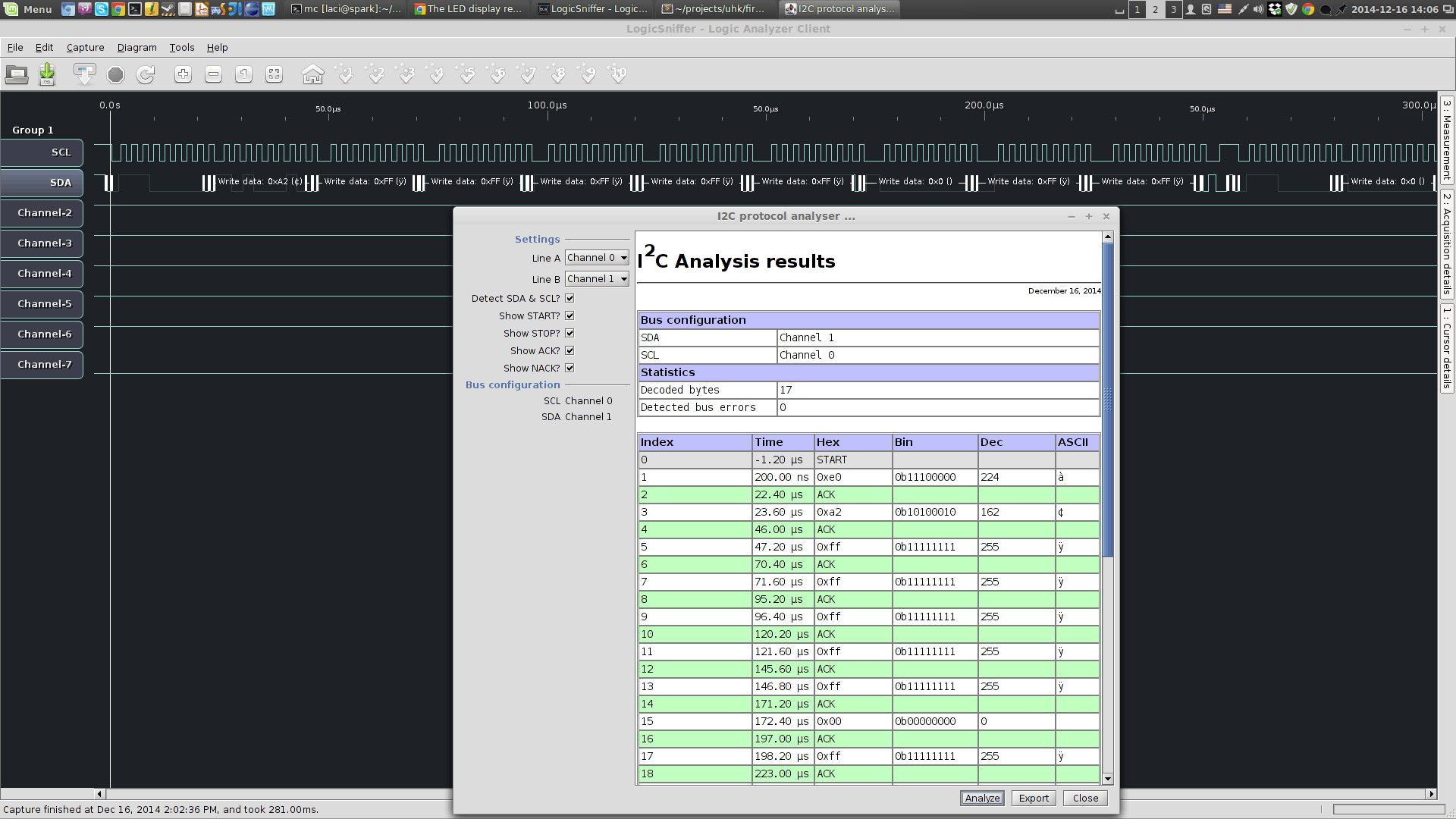Click the Analyze button
This screenshot has width=1456, height=819.
(x=982, y=799)
